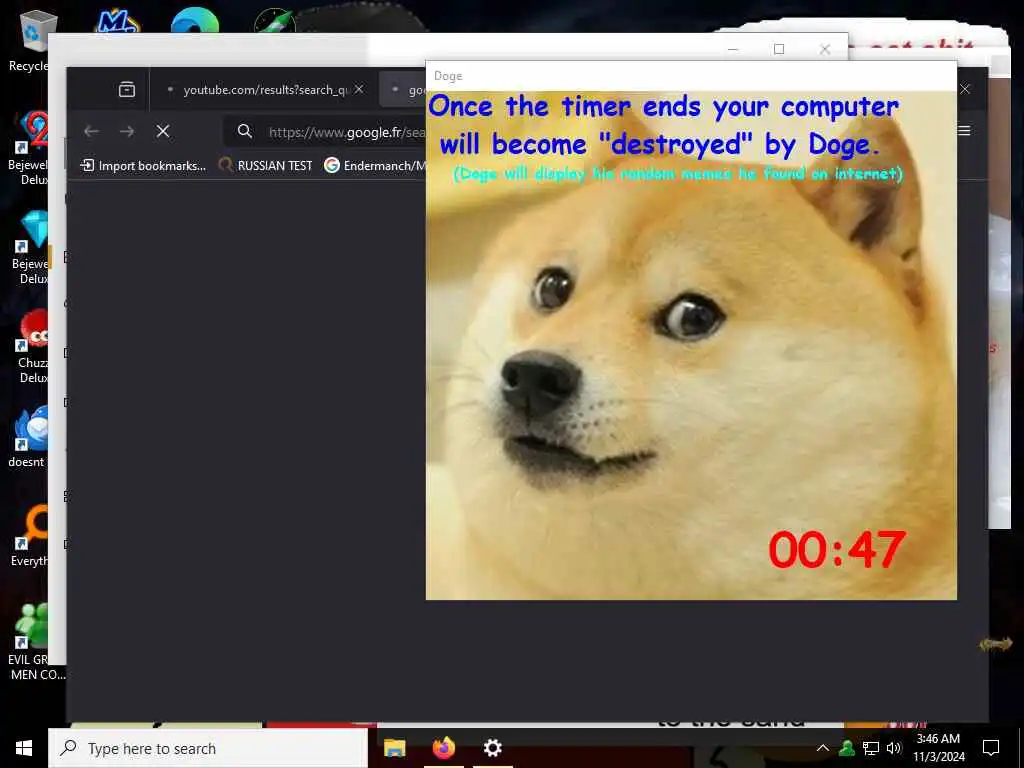Close the Firefox browser window
1024x768 pixels.
click(x=965, y=89)
